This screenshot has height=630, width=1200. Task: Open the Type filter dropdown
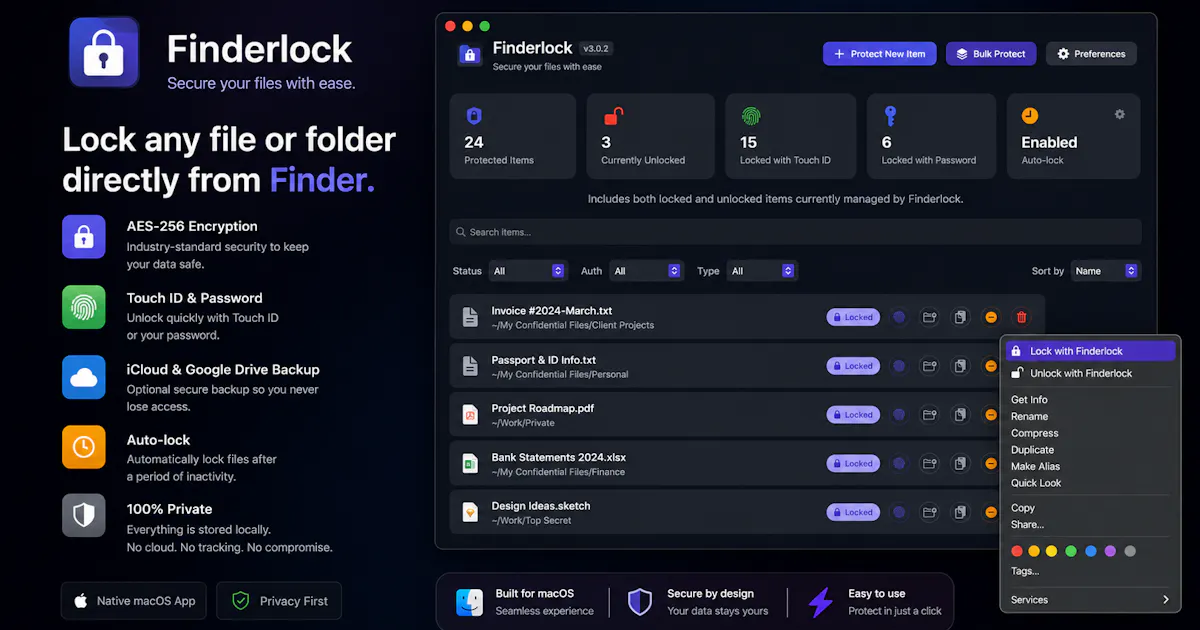click(762, 271)
